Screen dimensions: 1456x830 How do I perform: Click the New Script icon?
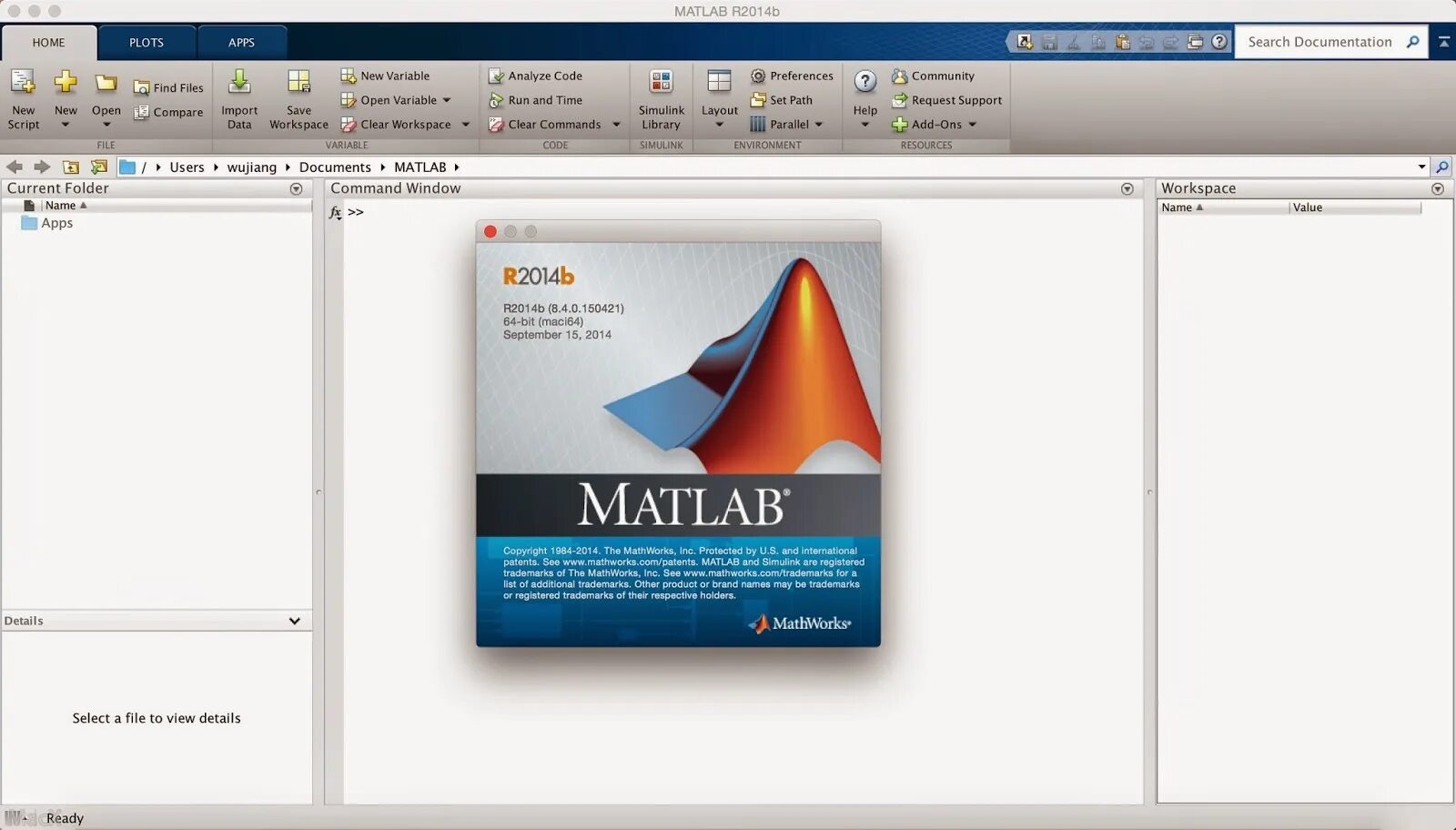coord(23,82)
